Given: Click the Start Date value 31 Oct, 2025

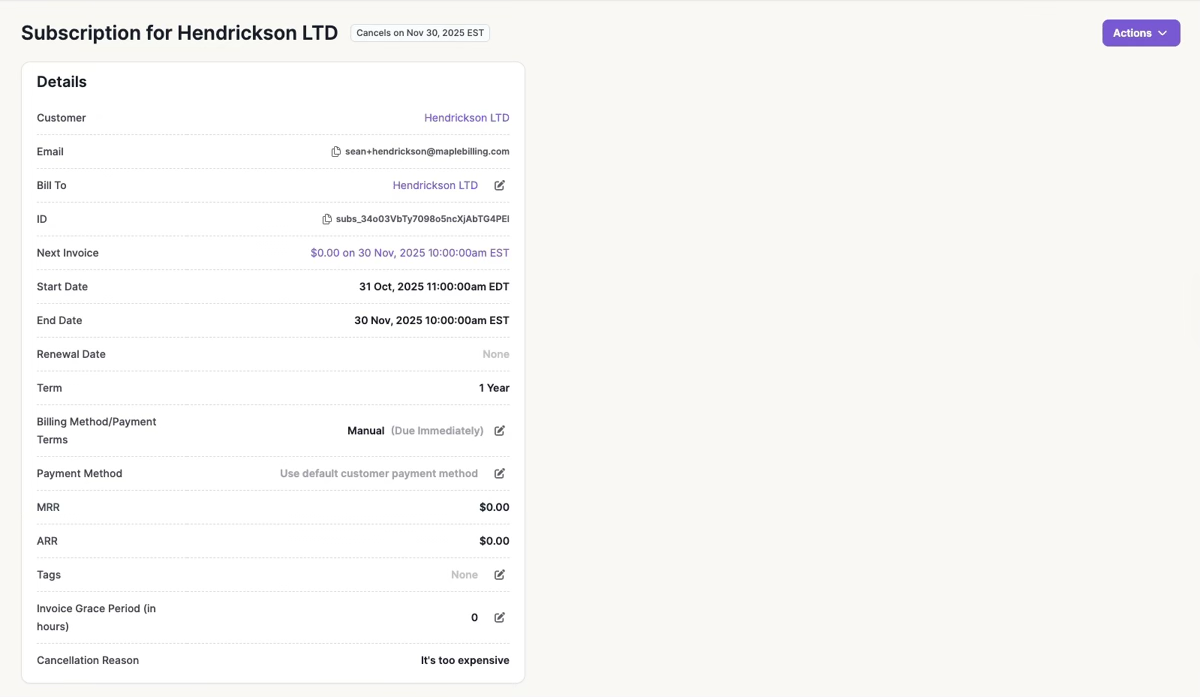Looking at the screenshot, I should coord(434,287).
